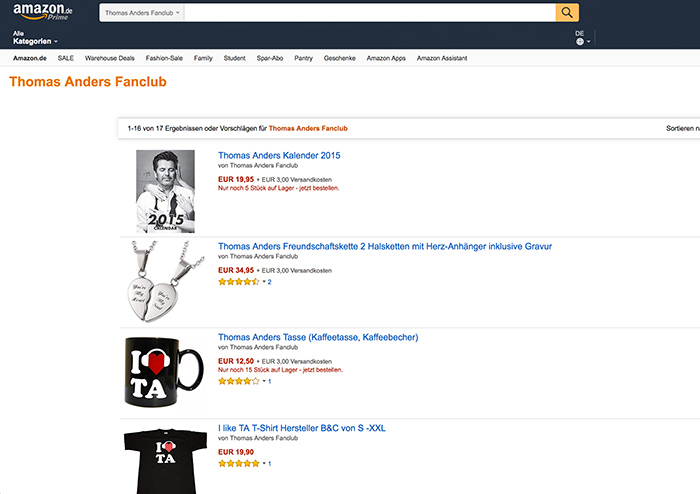Click into the search text field

pyautogui.click(x=369, y=13)
